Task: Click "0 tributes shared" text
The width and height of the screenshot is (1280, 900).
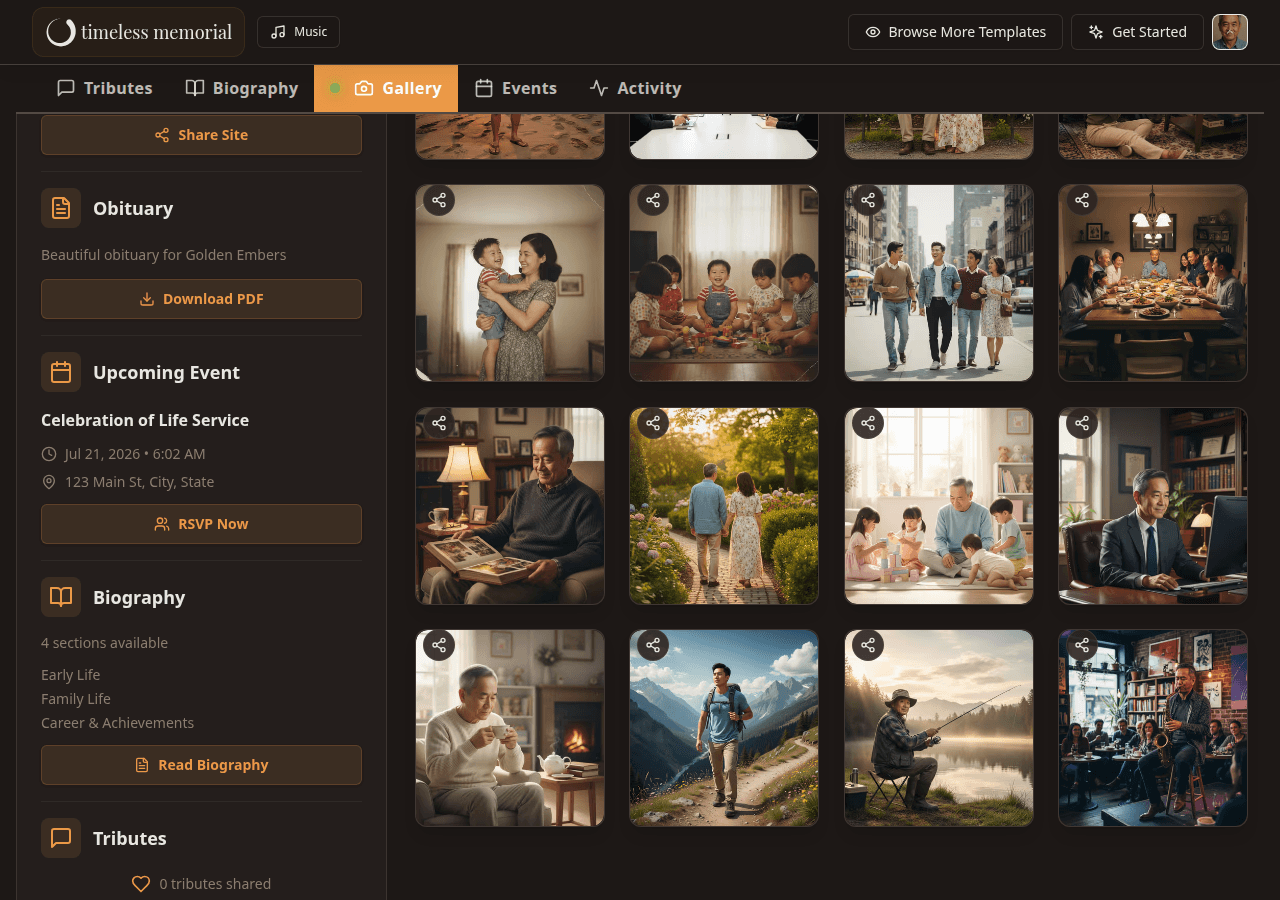Action: pos(215,884)
